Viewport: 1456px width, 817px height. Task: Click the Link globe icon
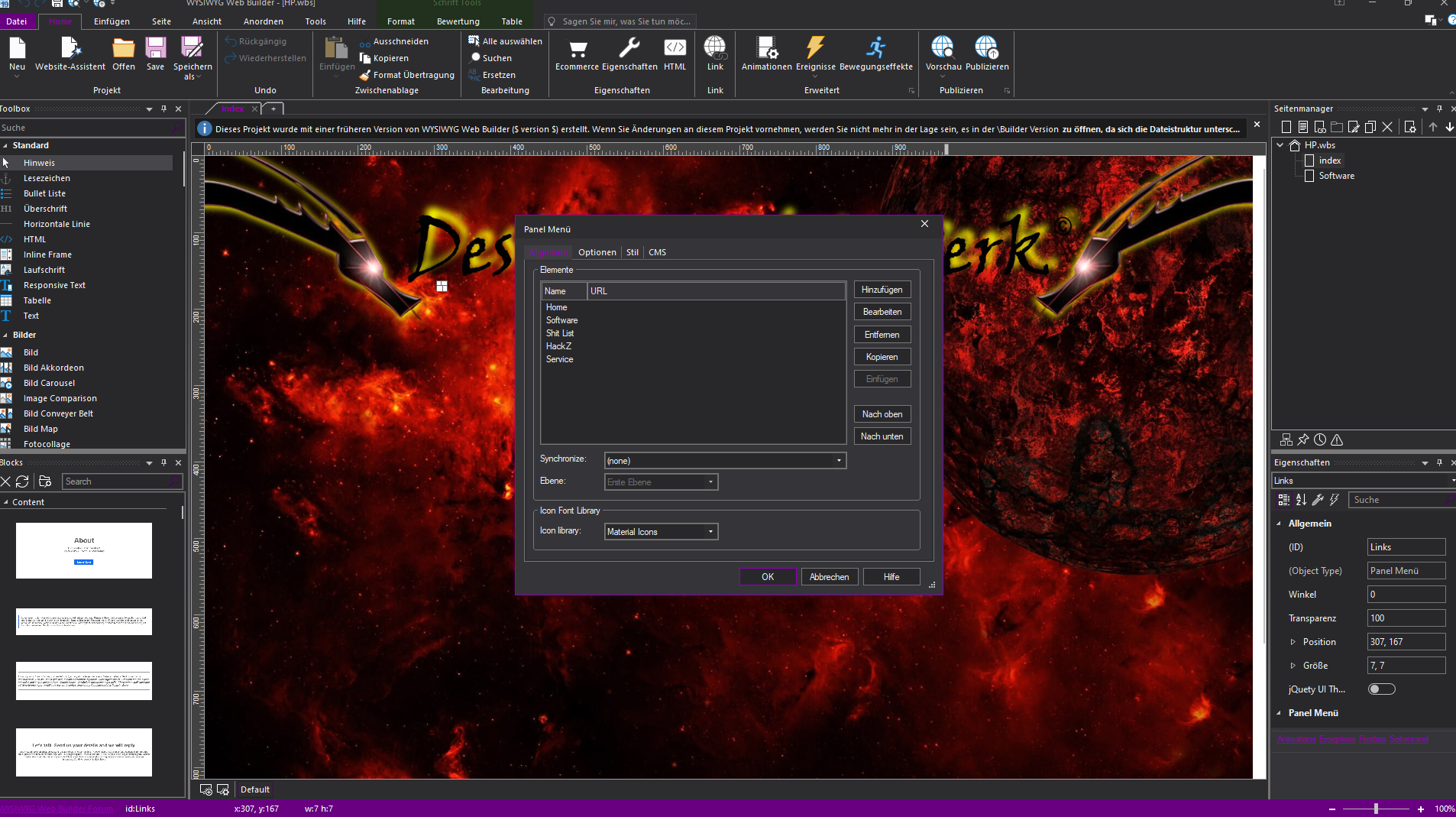pos(715,47)
